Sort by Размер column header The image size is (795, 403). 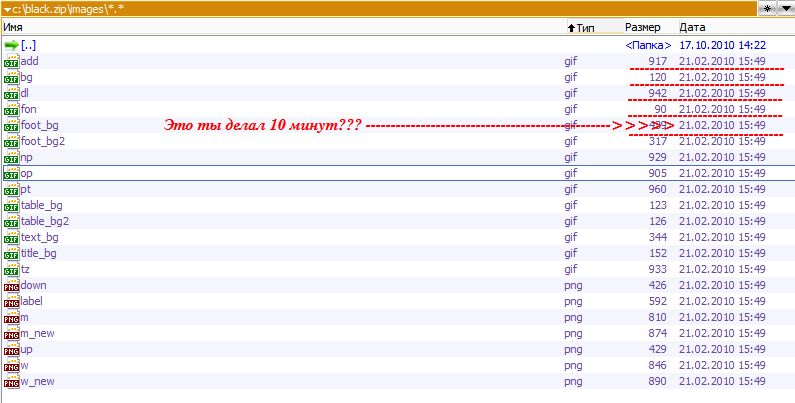point(643,28)
